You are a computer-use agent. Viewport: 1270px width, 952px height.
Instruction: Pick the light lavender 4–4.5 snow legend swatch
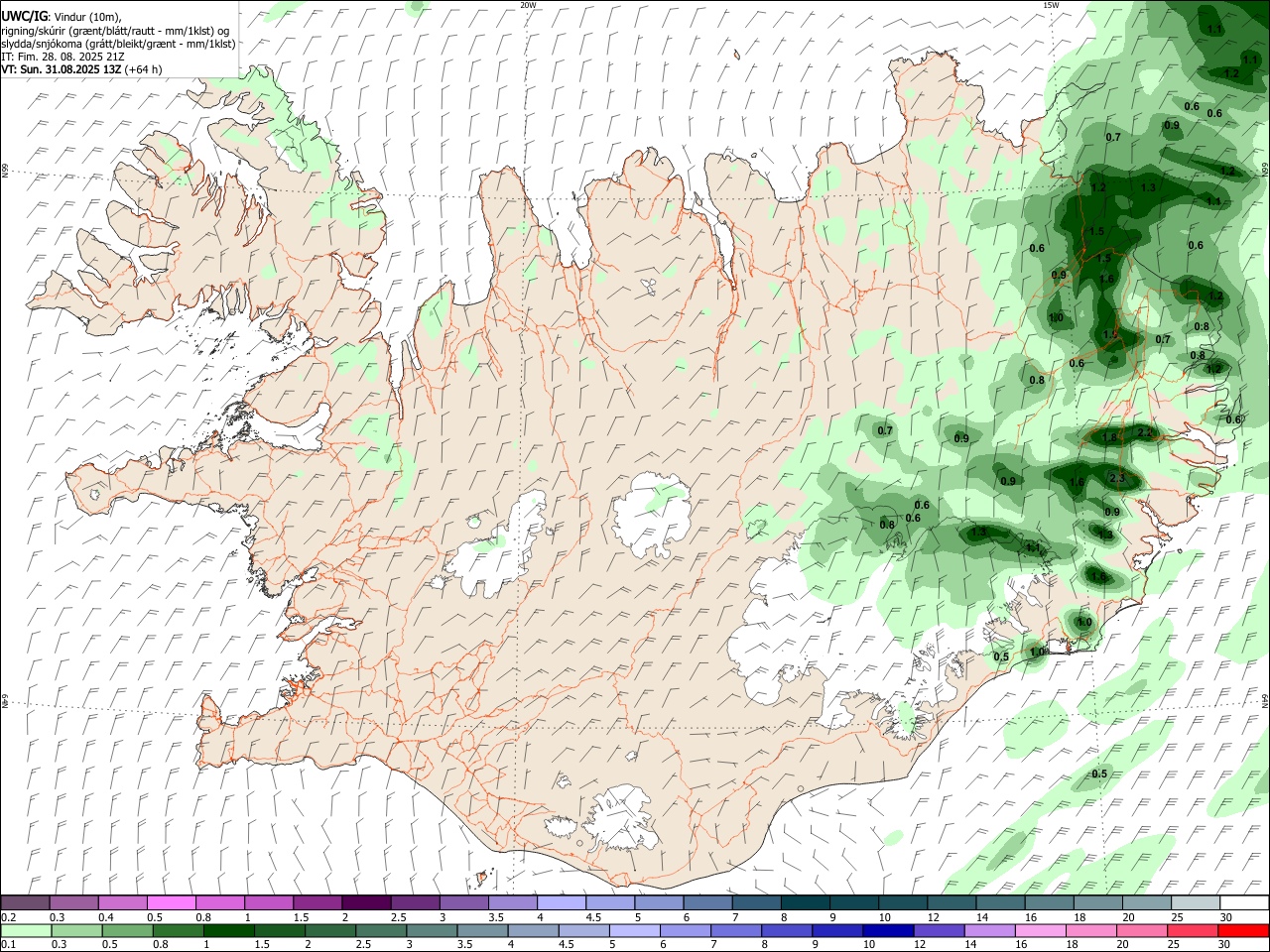[561, 902]
